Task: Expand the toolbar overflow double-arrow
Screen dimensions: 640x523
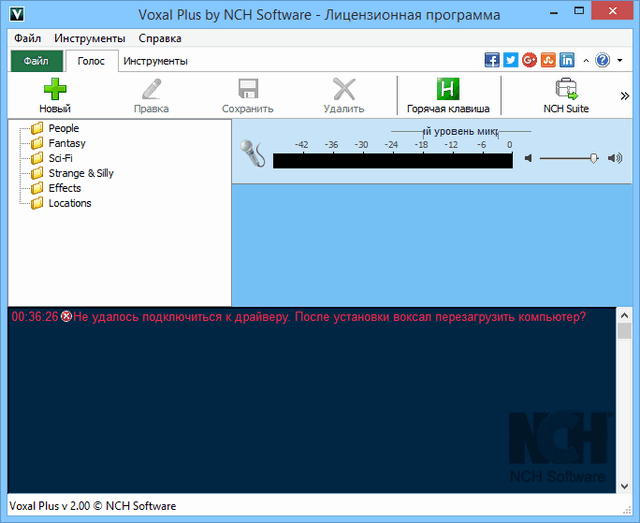Action: 625,96
